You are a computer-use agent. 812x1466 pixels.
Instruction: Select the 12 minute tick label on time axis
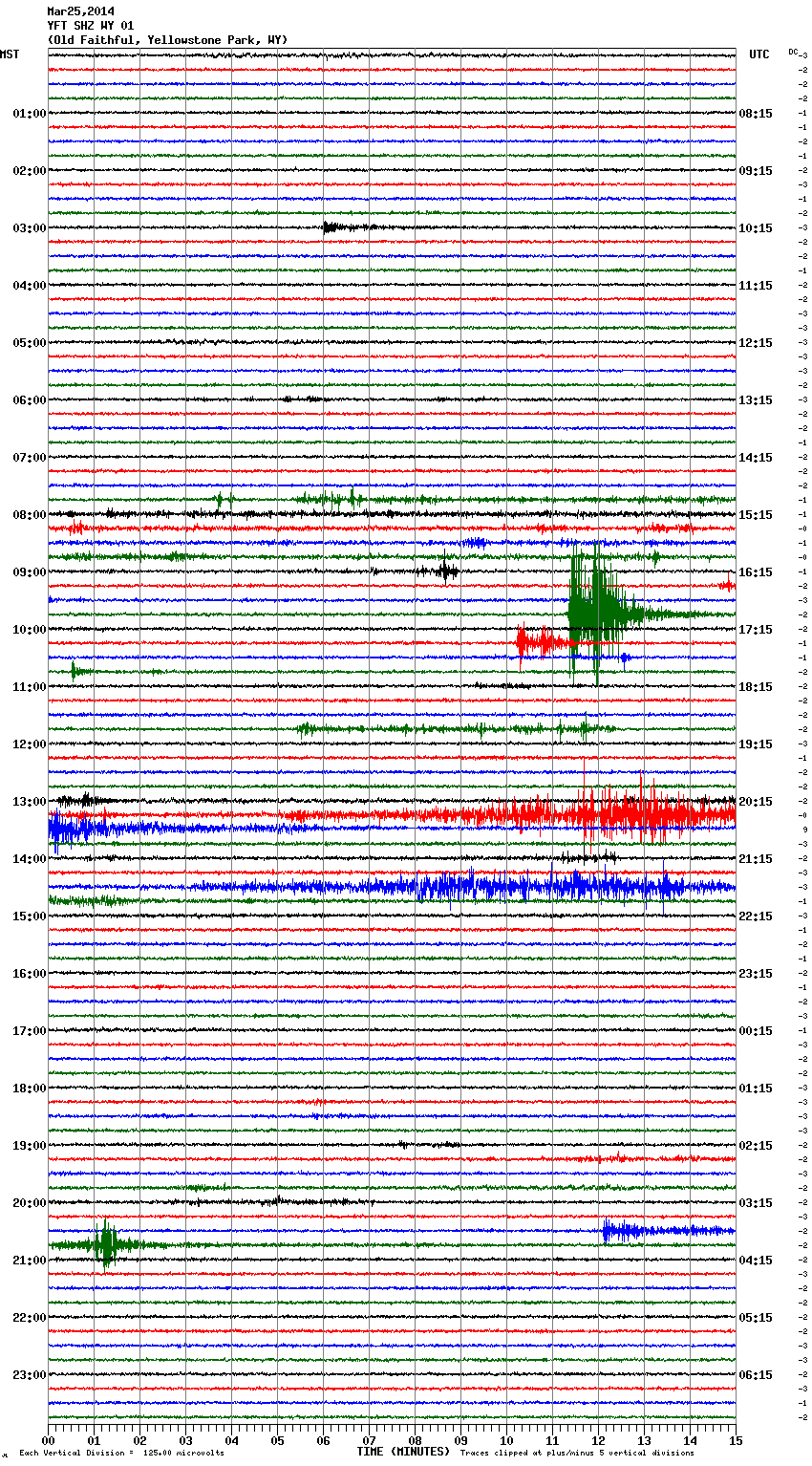pos(598,1440)
